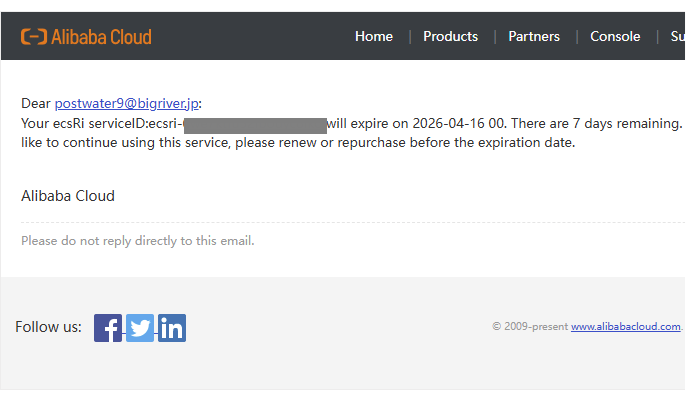Click the '© 2009-present' copyright text
Image resolution: width=695 pixels, height=417 pixels.
530,327
